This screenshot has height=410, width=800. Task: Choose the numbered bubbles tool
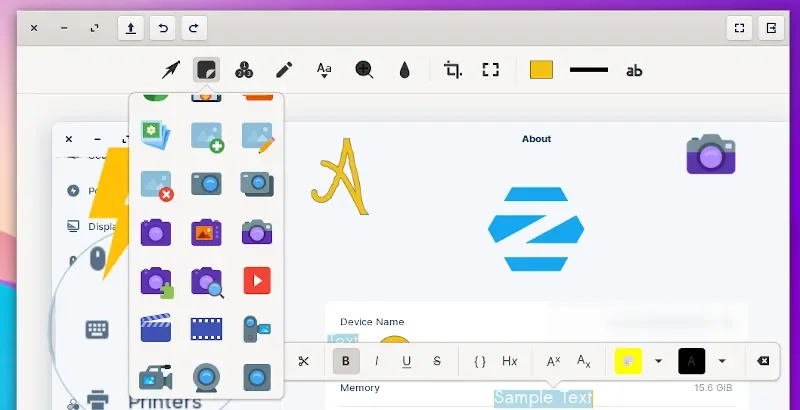coord(244,70)
